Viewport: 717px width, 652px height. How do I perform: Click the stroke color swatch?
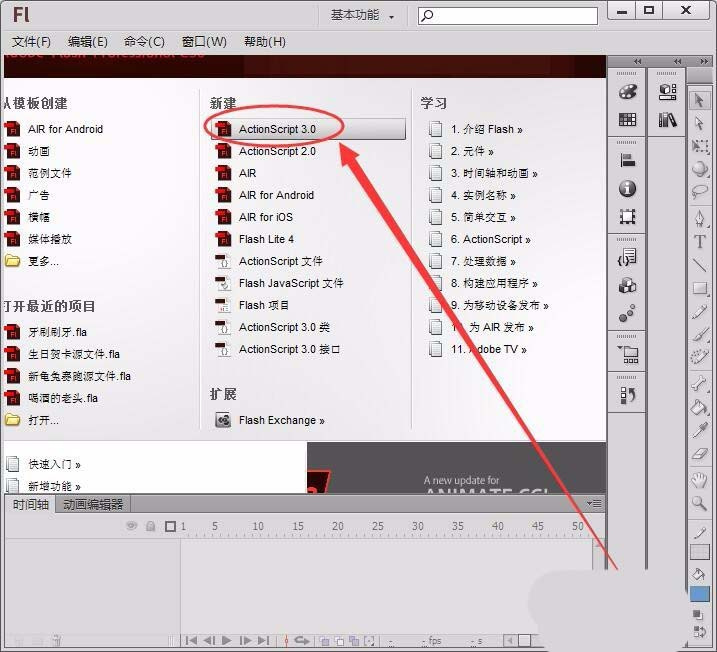(x=700, y=551)
